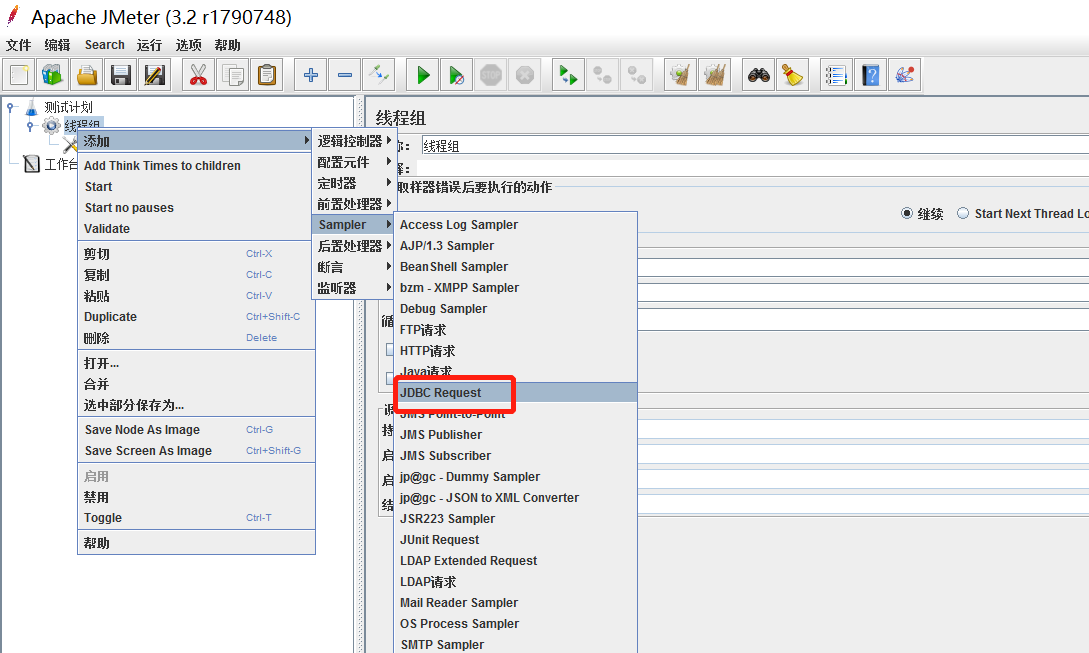The image size is (1089, 653).
Task: Open the Search menu
Action: coord(105,45)
